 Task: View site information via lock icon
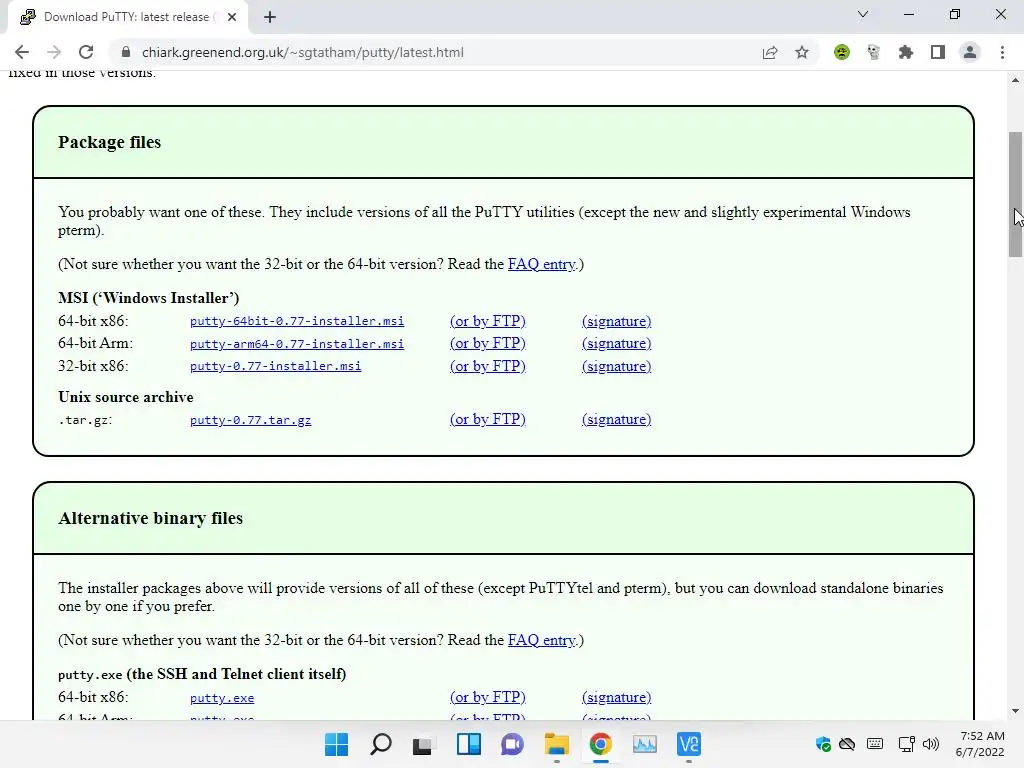(x=126, y=52)
